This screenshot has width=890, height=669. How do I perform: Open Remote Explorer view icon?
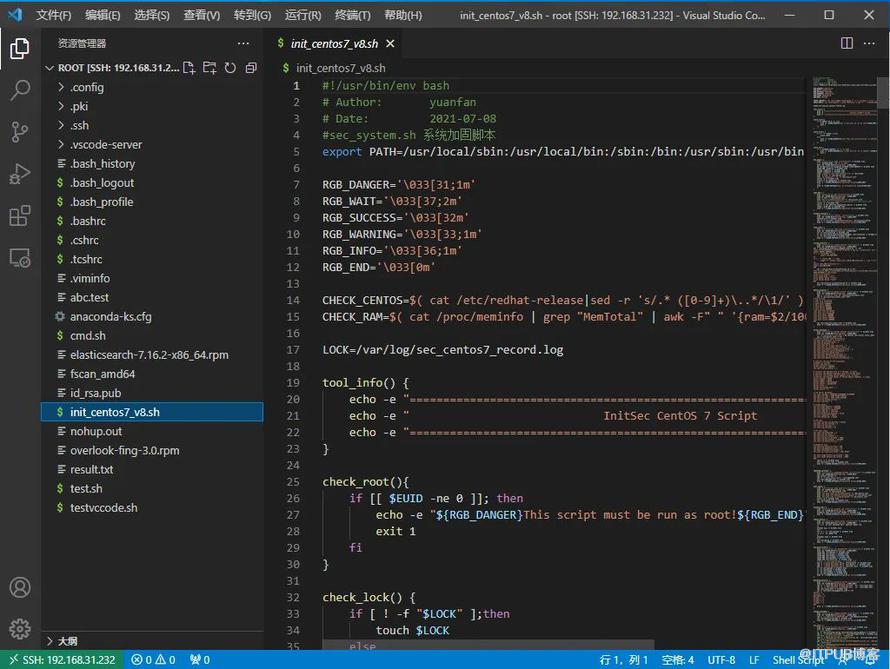(20, 258)
